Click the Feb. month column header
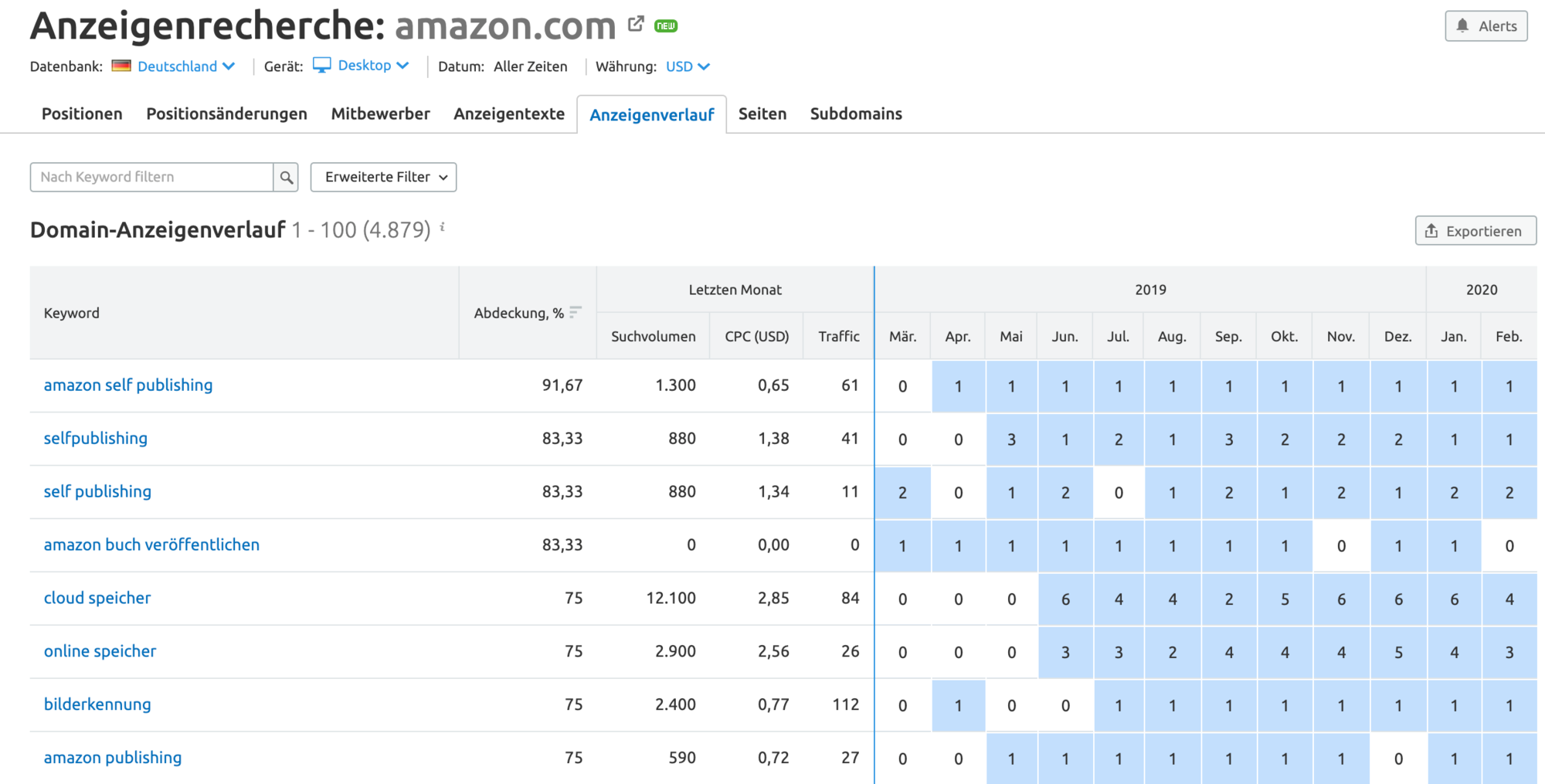 point(1509,336)
